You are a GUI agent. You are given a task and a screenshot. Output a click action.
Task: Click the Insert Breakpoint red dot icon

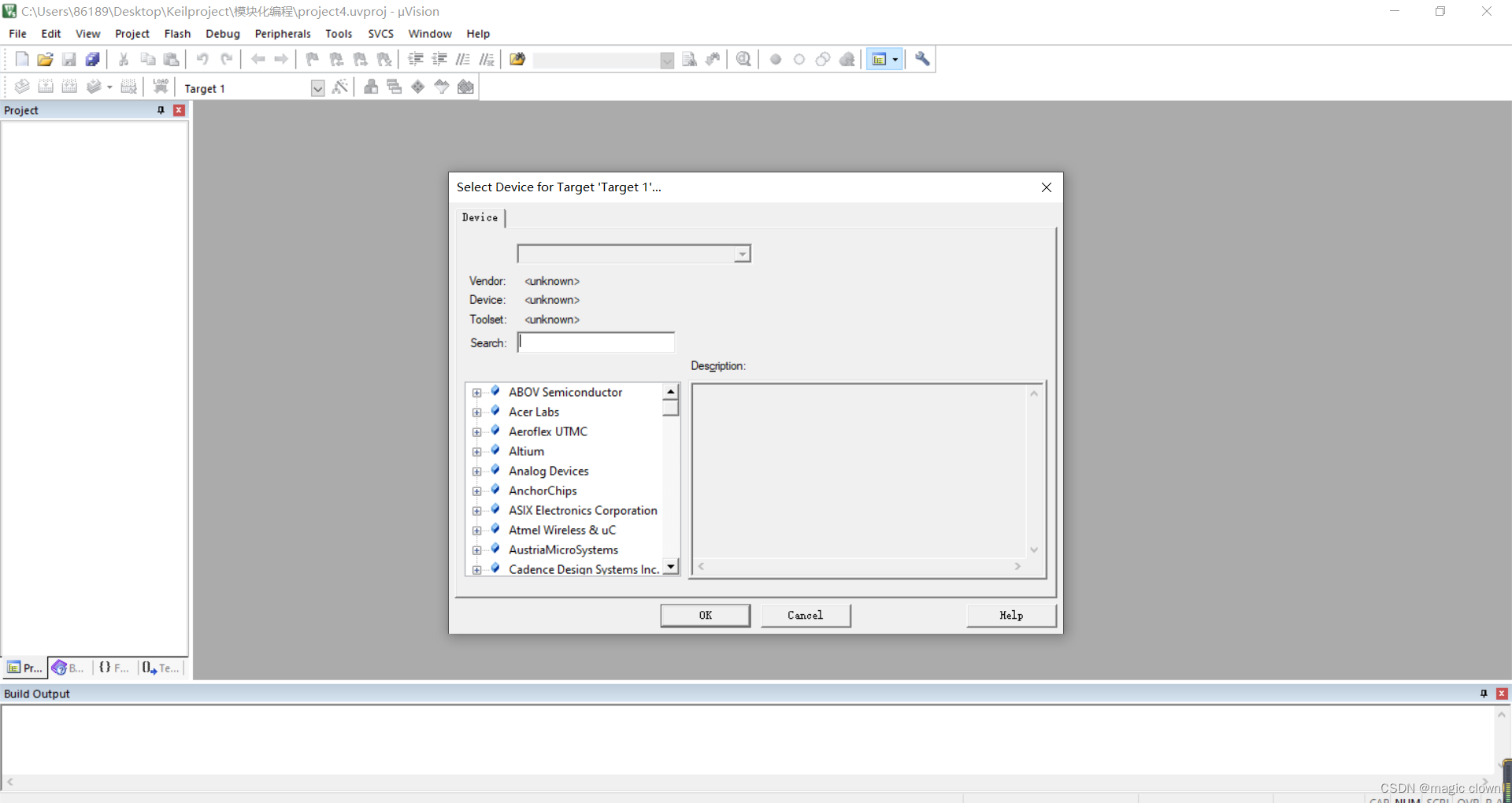(776, 59)
